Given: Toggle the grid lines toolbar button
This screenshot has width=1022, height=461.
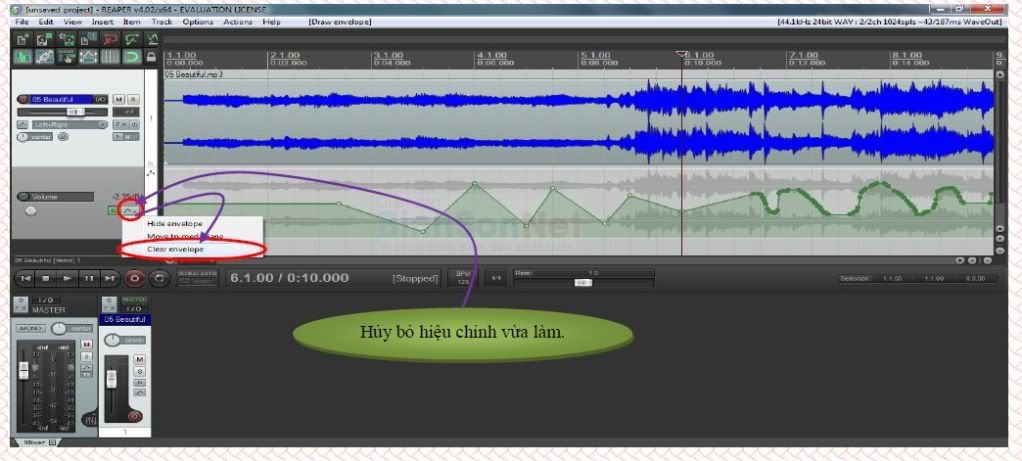Looking at the screenshot, I should (x=110, y=57).
